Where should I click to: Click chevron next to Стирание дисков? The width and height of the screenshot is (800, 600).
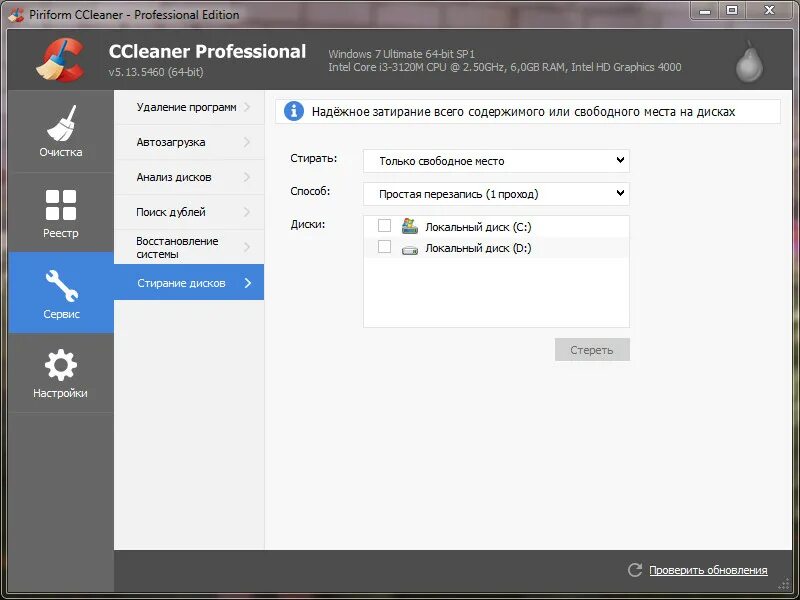[x=248, y=283]
